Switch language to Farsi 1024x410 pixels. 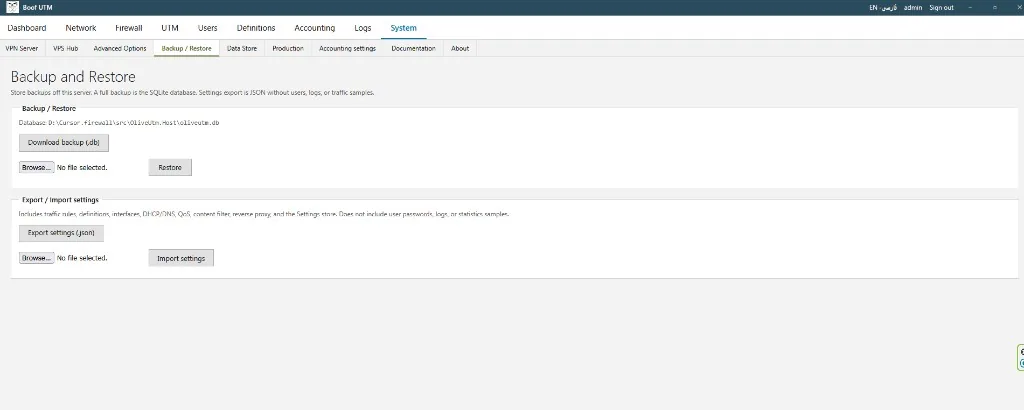pyautogui.click(x=890, y=8)
